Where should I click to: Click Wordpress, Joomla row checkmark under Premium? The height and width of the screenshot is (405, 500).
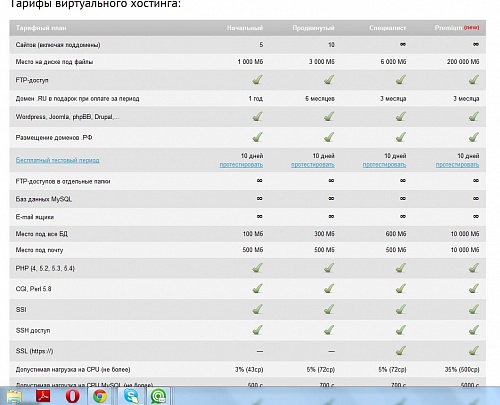(x=474, y=116)
